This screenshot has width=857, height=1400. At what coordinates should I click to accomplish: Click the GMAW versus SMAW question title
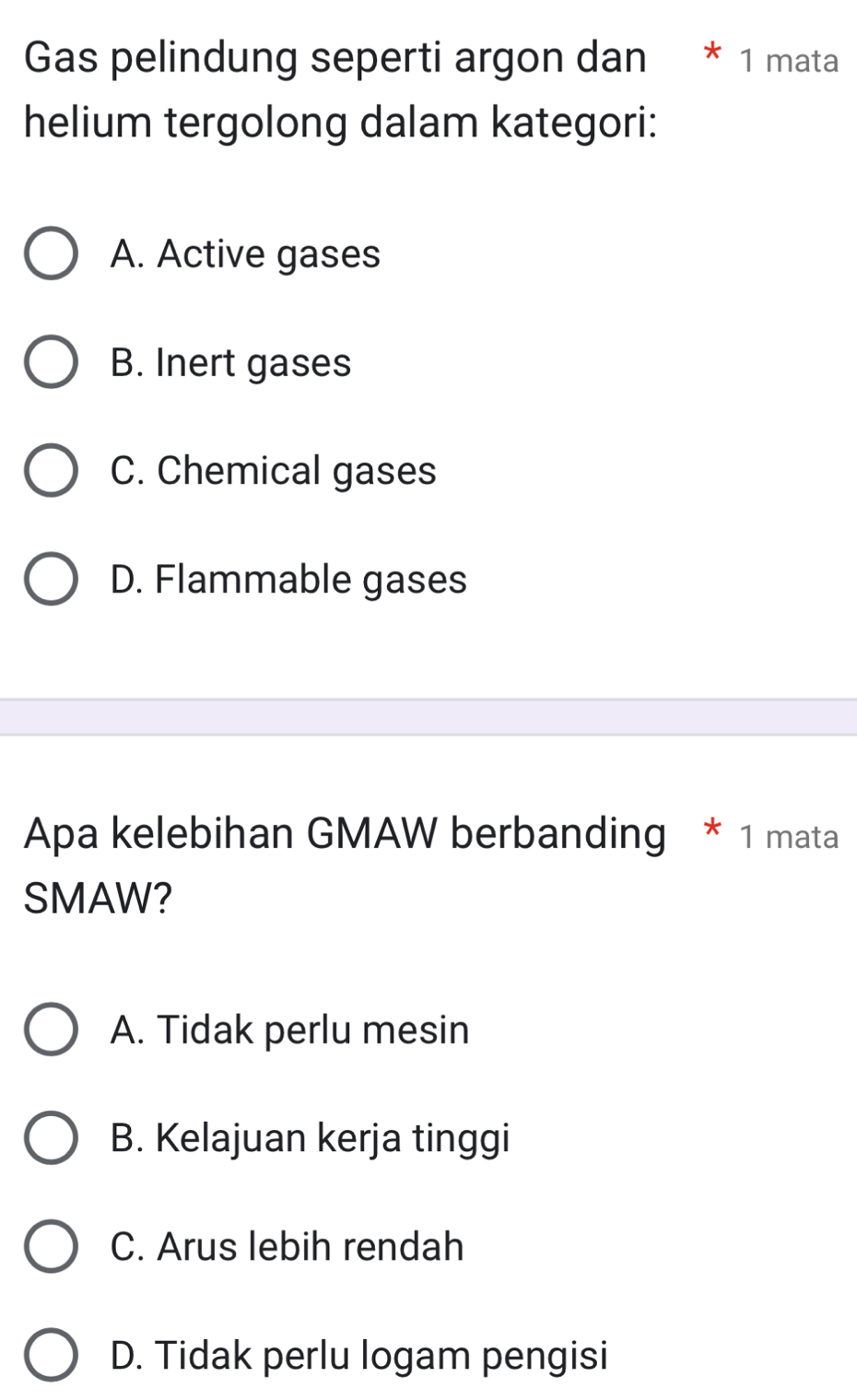point(345,865)
